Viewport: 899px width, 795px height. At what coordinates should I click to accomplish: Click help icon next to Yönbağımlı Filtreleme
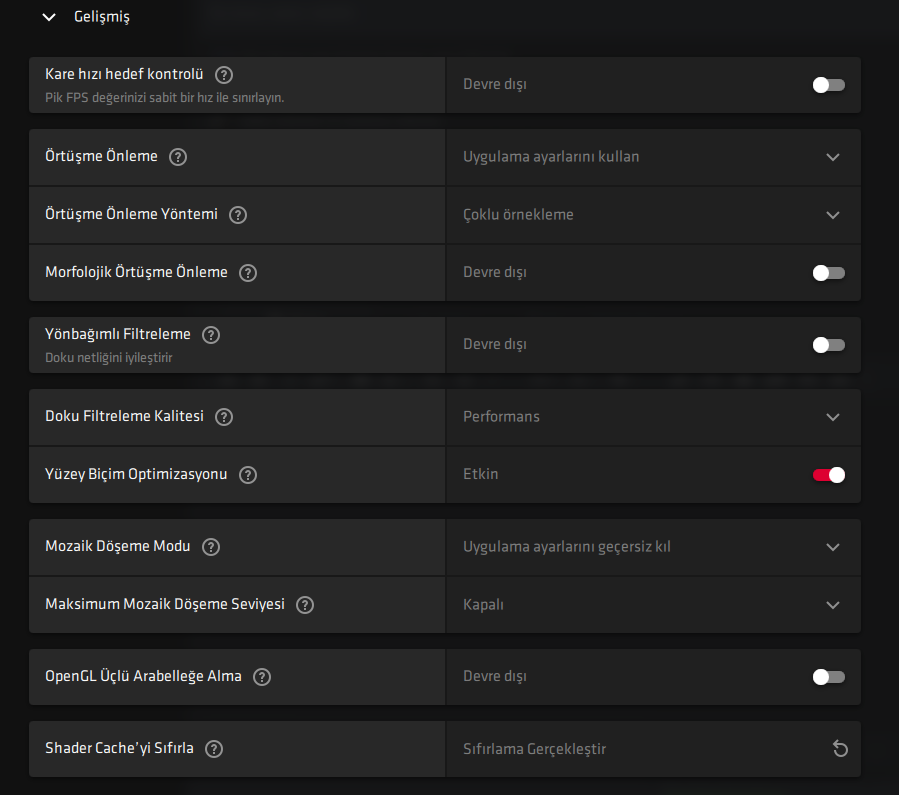pos(211,335)
